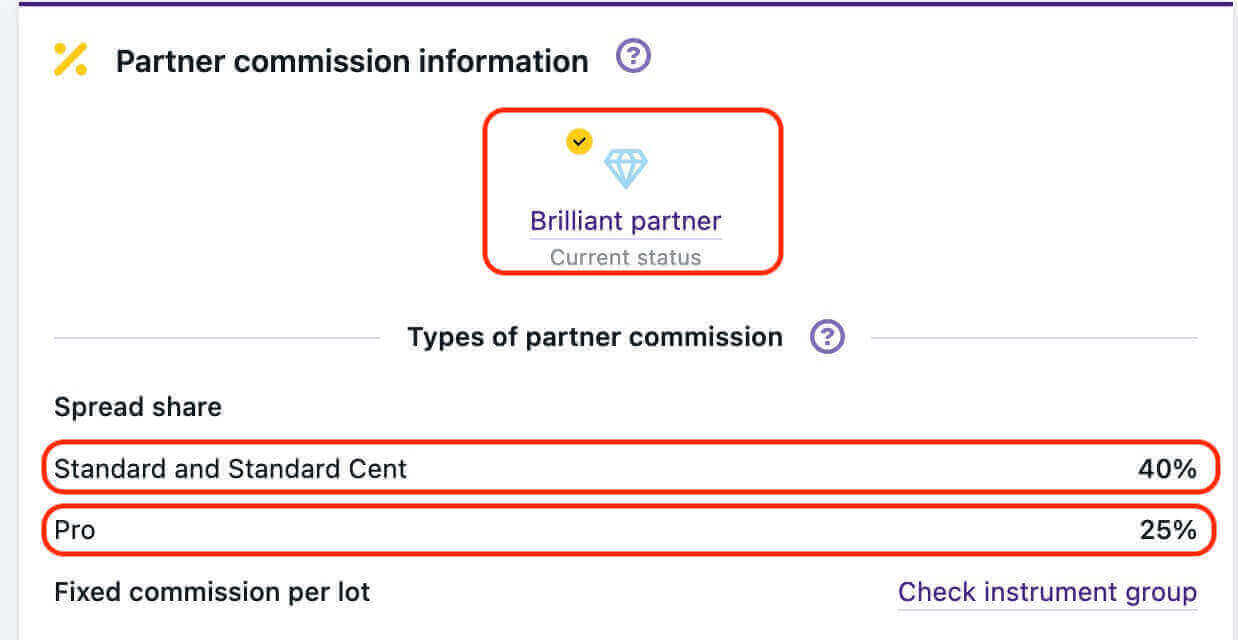The image size is (1238, 640).
Task: Select the Spread share label
Action: pos(138,407)
